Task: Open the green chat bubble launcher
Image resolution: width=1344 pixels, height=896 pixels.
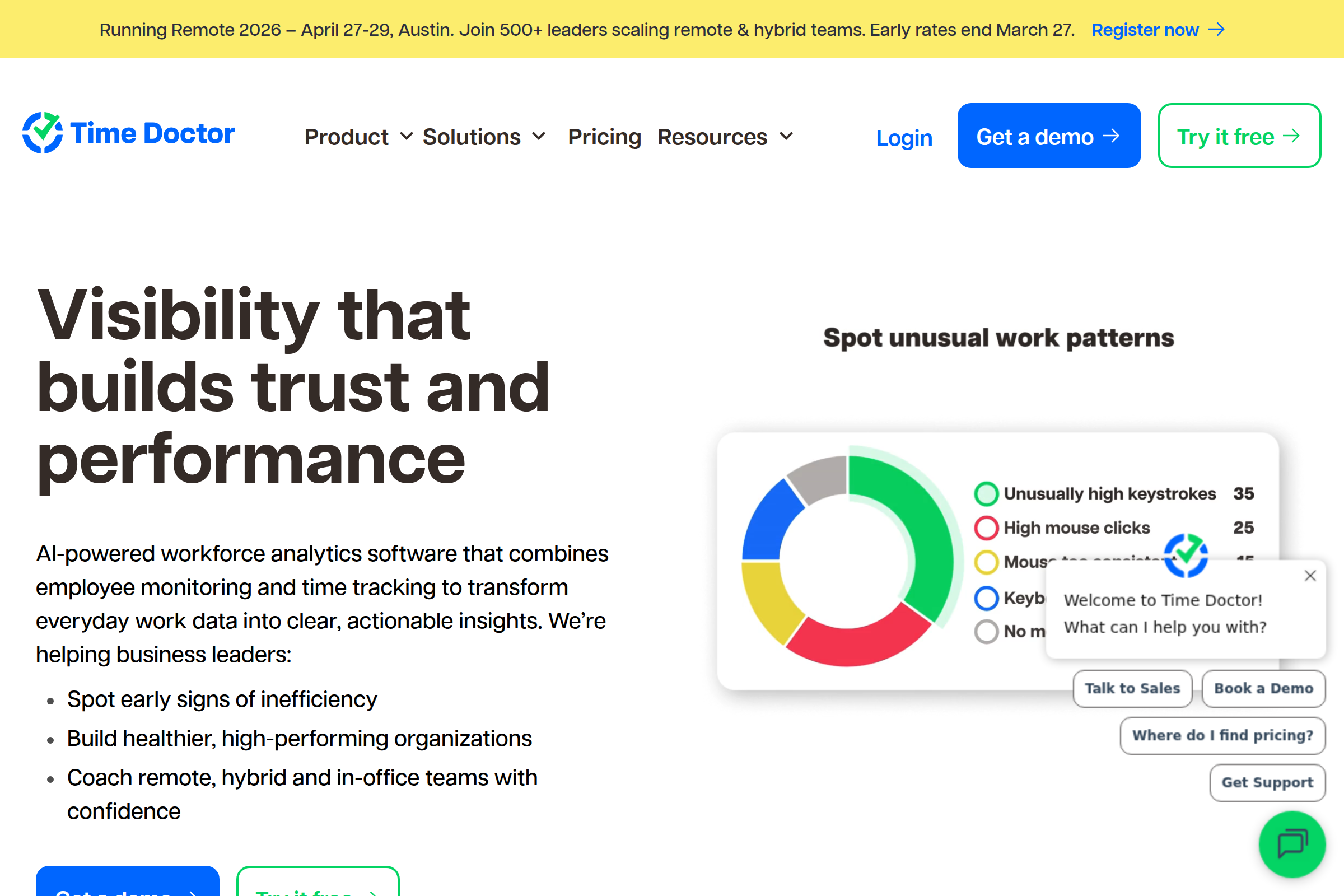Action: (1291, 843)
